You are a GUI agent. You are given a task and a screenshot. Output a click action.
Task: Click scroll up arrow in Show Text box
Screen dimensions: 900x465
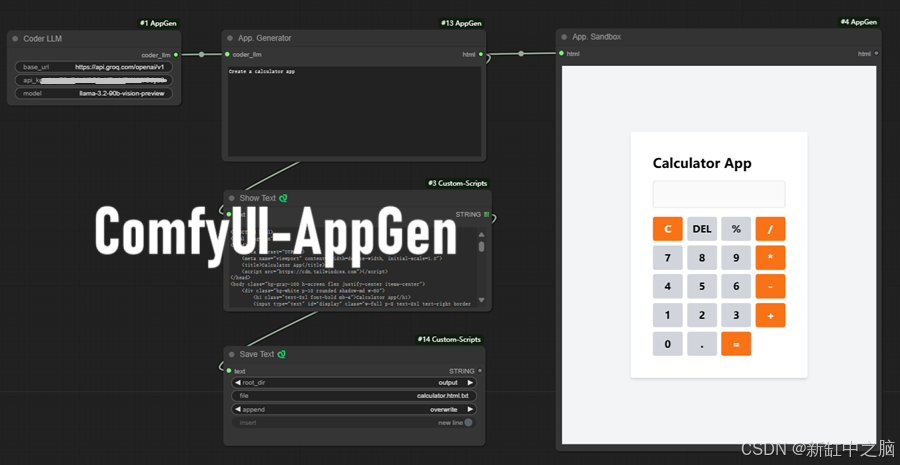(481, 234)
